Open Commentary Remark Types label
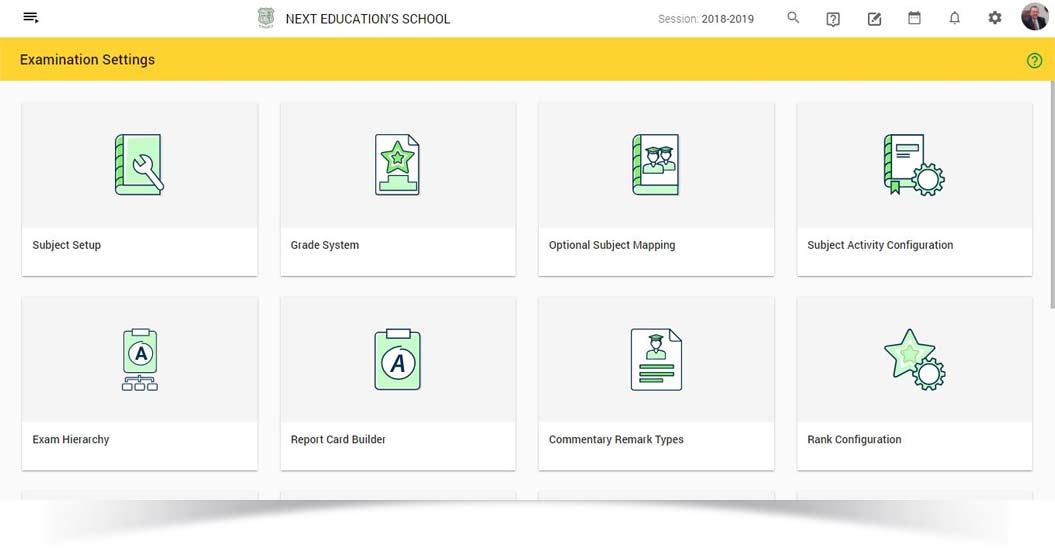 (x=616, y=440)
